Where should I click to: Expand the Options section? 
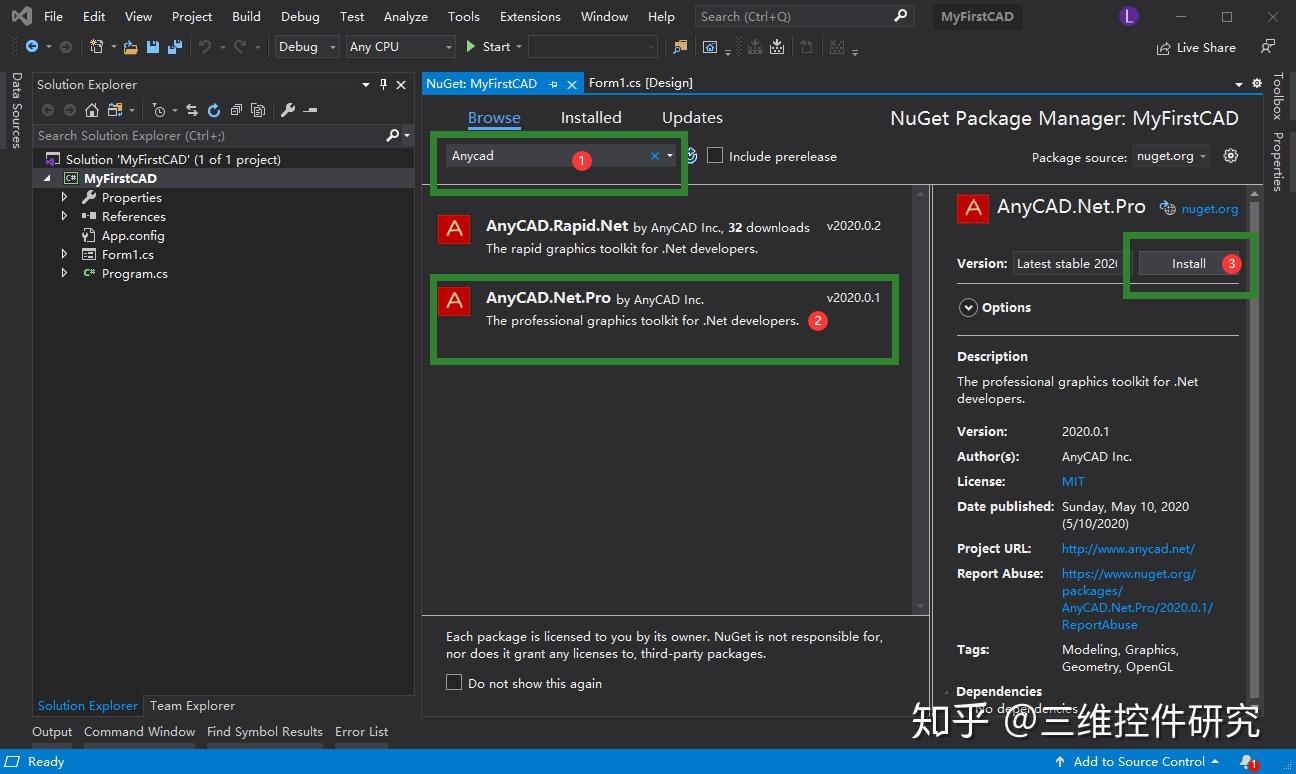click(x=968, y=307)
